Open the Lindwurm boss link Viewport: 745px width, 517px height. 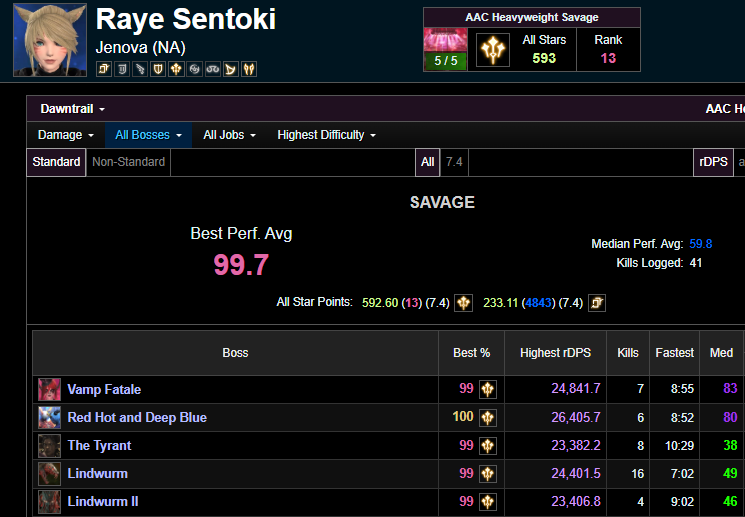(x=97, y=474)
